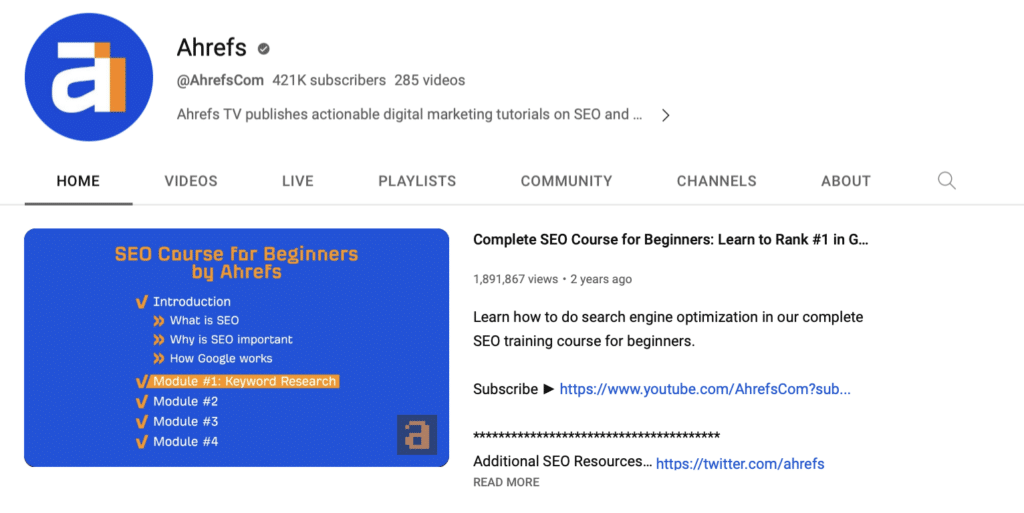Screen dimensions: 1024x513
Task: Click the 2 years ago text
Action: pos(601,279)
